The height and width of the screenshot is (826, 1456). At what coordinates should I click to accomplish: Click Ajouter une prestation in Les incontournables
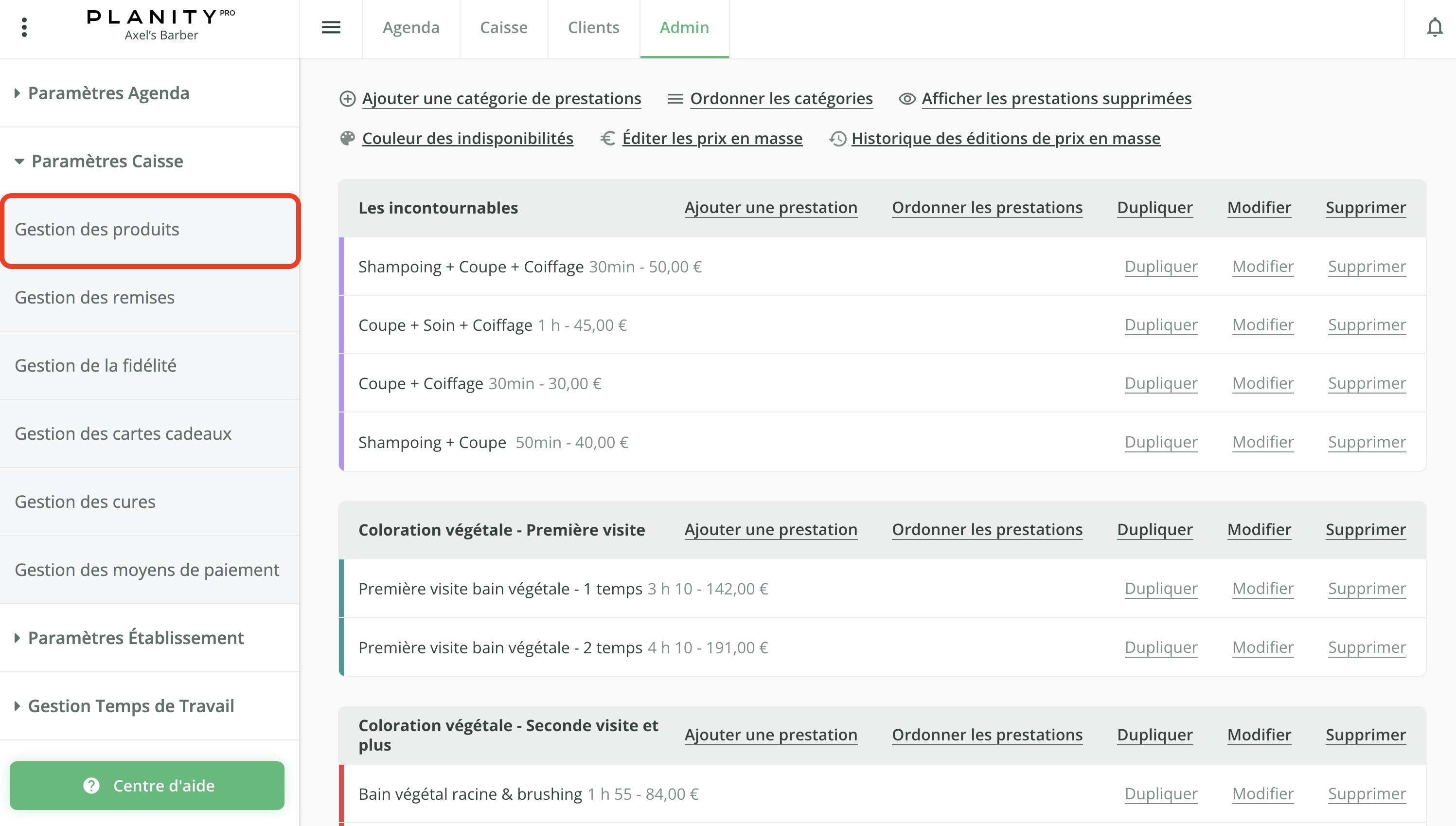(x=770, y=208)
